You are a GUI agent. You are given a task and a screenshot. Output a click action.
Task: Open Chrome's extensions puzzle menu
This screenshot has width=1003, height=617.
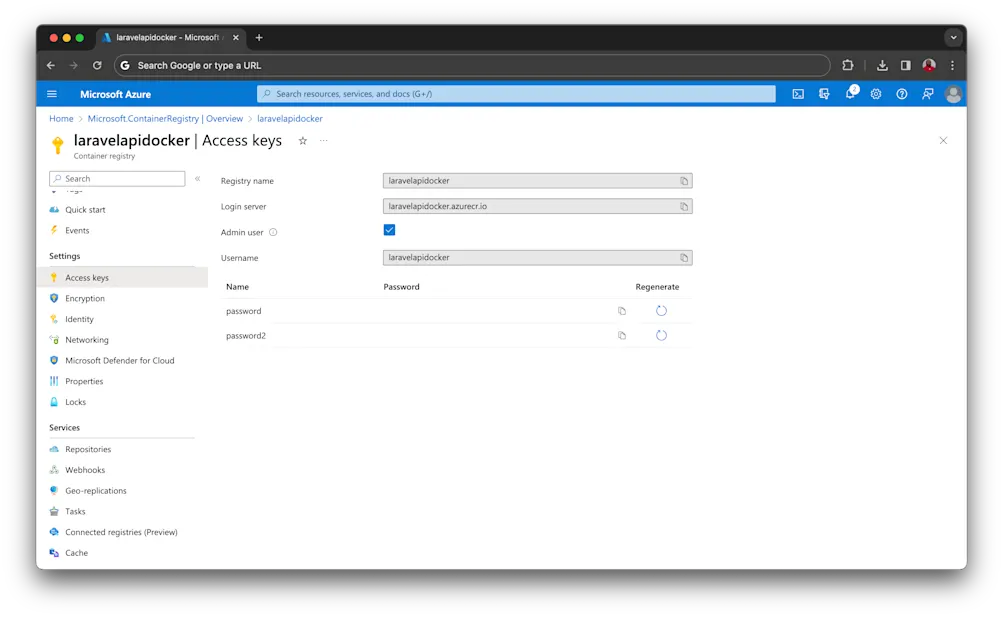[847, 64]
